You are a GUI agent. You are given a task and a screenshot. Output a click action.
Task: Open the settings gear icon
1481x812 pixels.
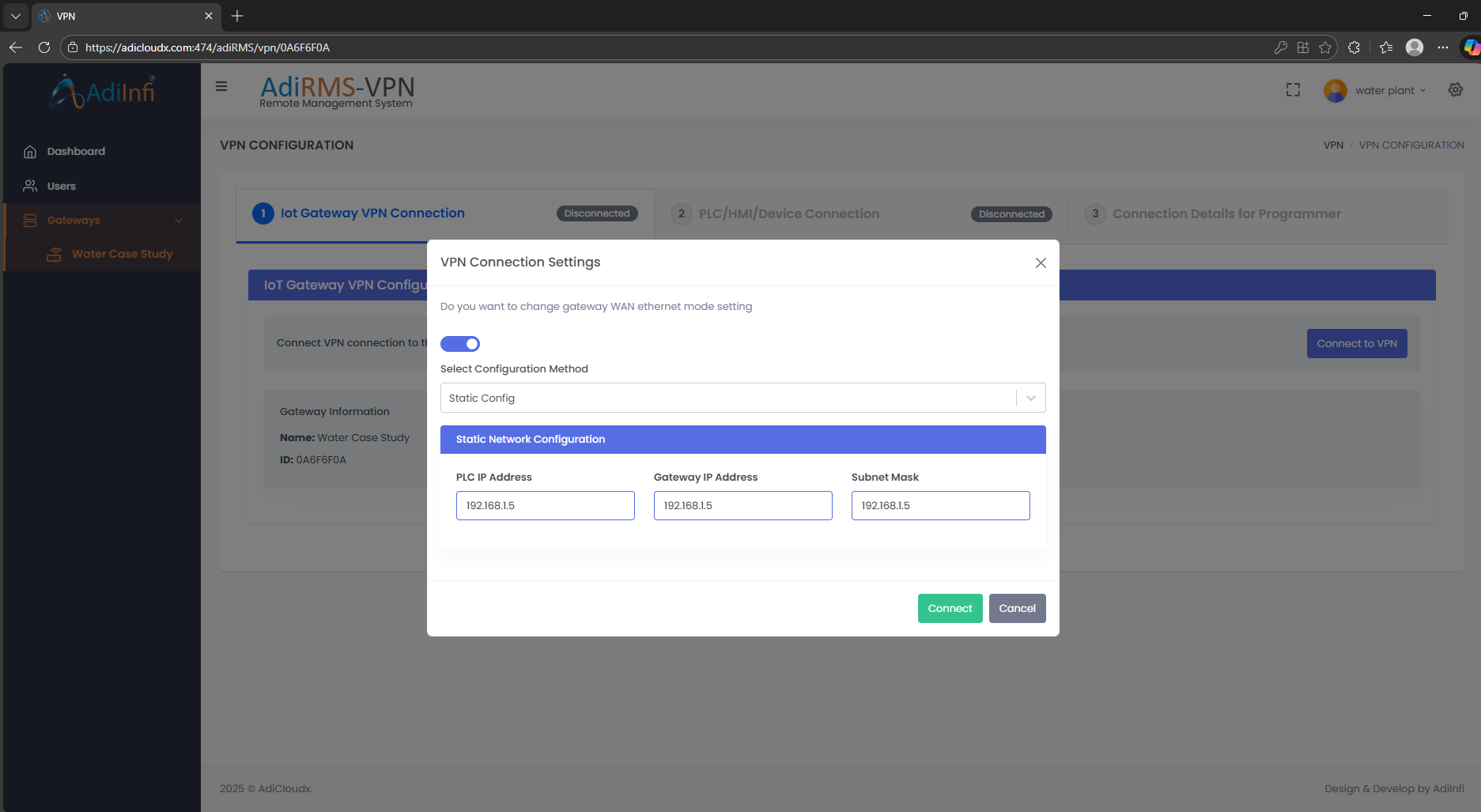coord(1455,90)
